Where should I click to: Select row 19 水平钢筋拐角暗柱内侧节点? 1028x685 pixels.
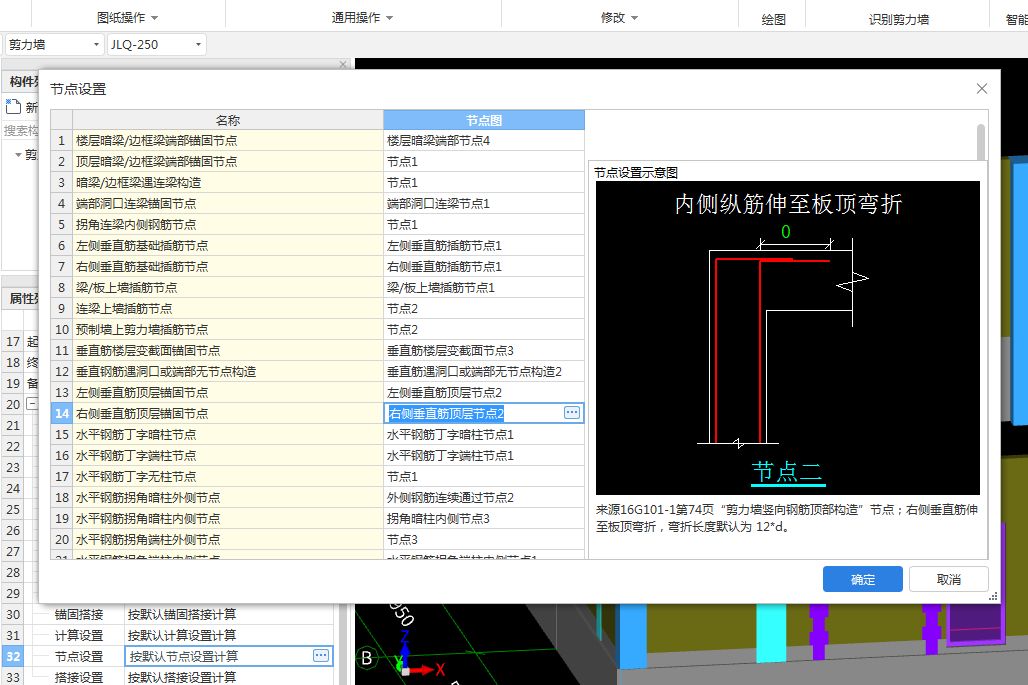pos(227,518)
